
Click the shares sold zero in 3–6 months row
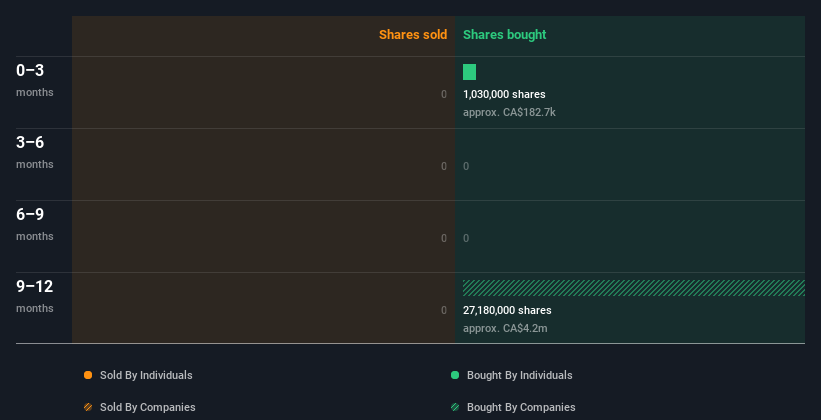click(444, 166)
